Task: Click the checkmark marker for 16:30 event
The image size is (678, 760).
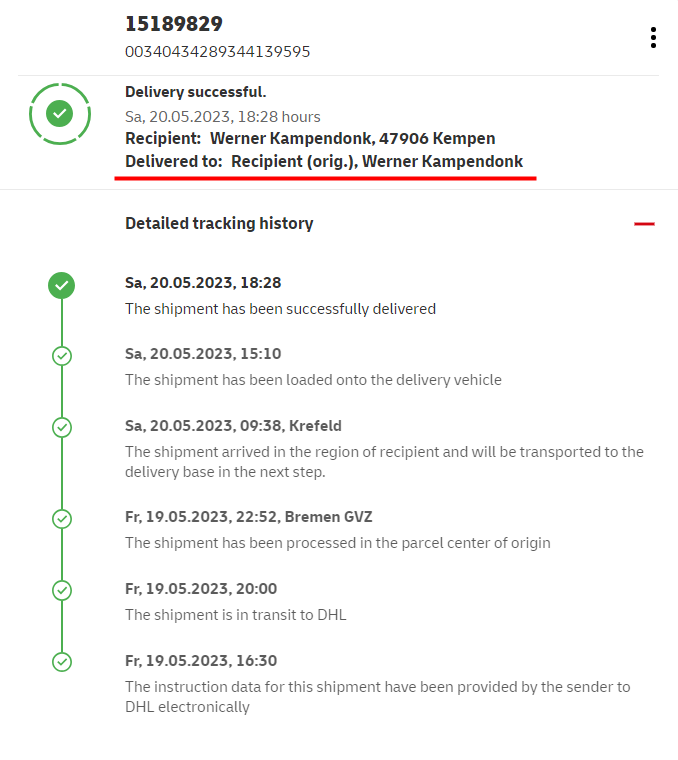Action: pos(62,662)
